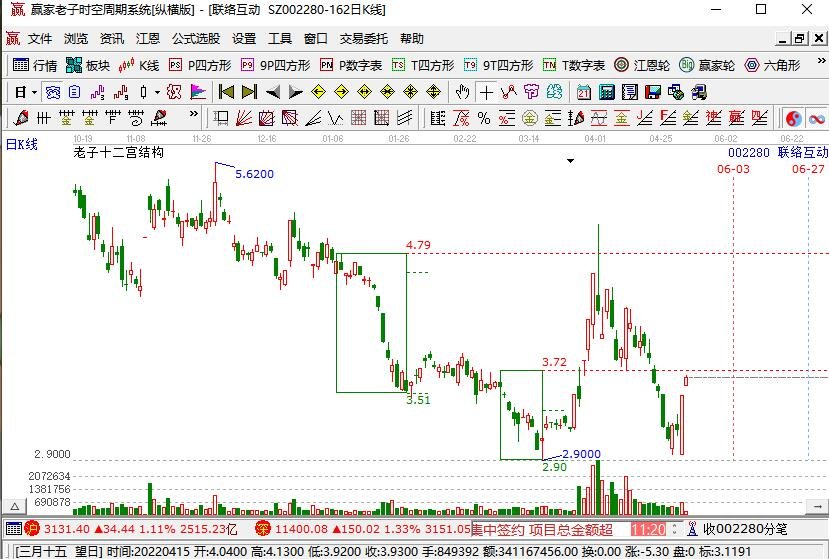Screen dimensions: 829x559
Task: Click the 5.6200 high price label
Action: (254, 174)
